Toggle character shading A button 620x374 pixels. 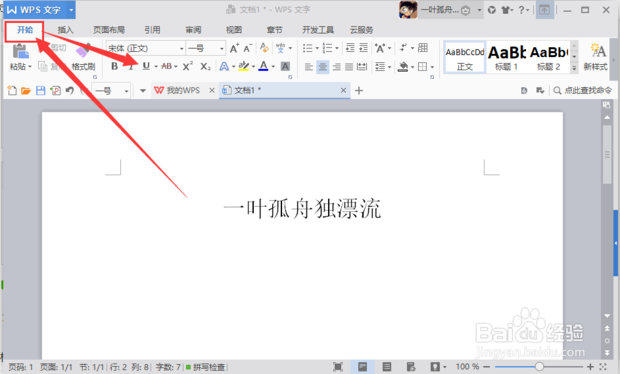(x=285, y=66)
